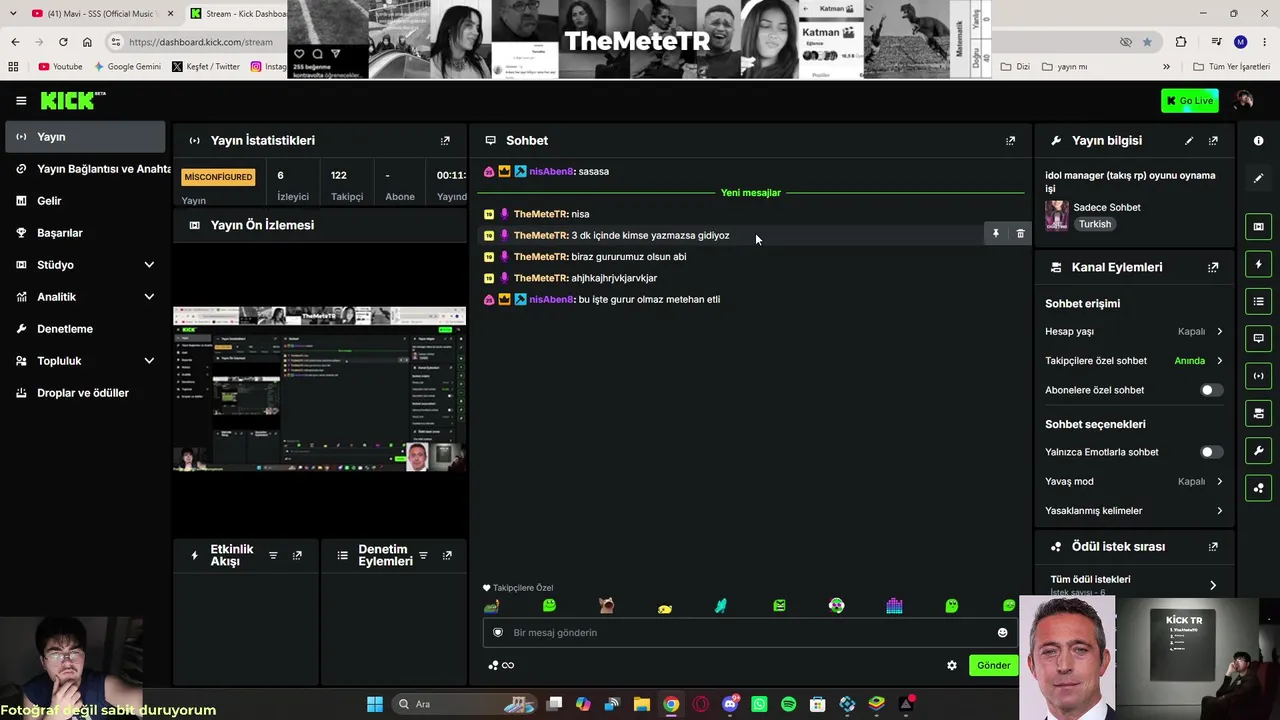
Task: Pop out the Sohbet chat panel
Action: (x=1010, y=140)
